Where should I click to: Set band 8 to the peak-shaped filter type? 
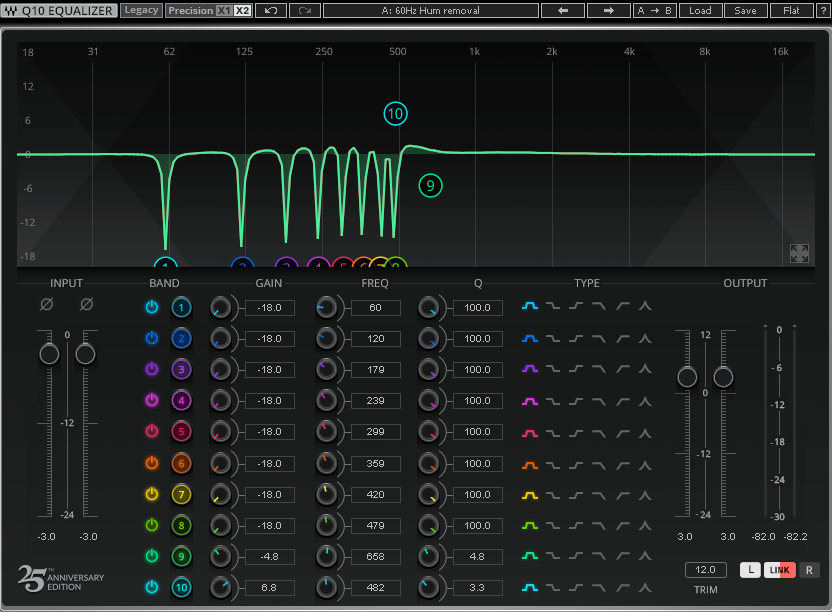point(645,525)
